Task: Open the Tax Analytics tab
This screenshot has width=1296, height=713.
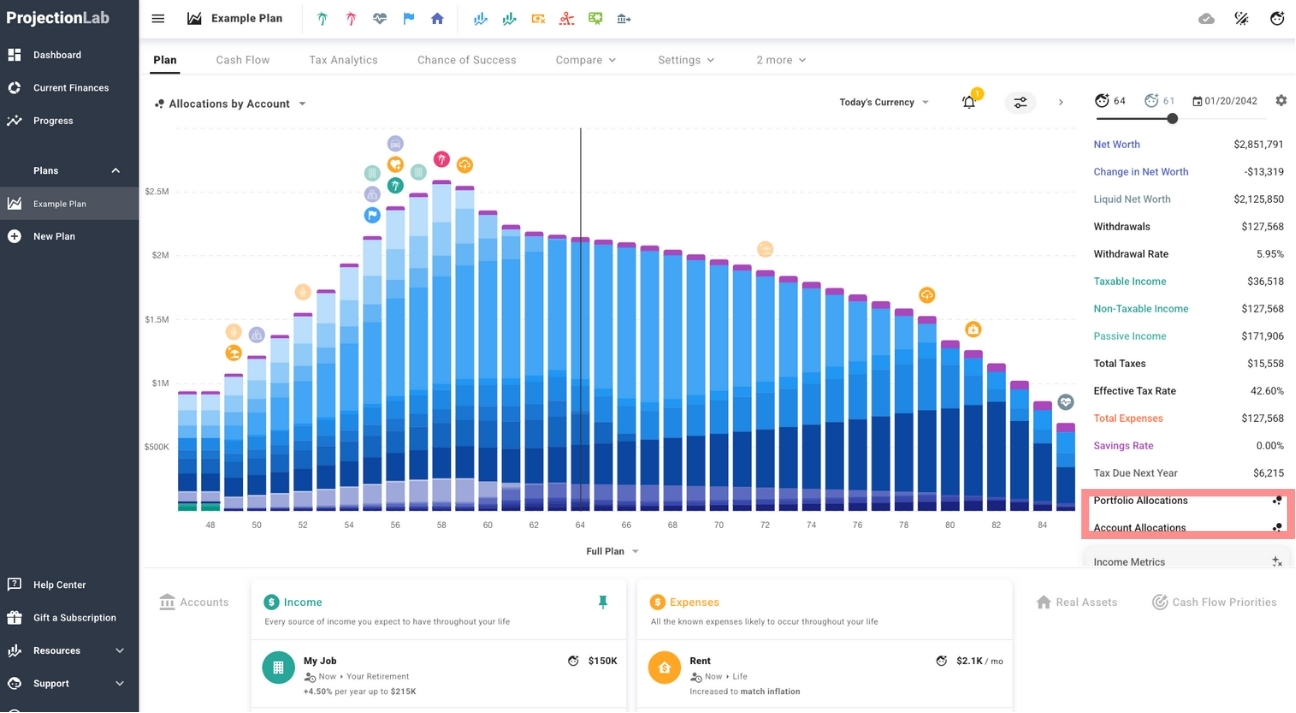Action: [x=343, y=60]
